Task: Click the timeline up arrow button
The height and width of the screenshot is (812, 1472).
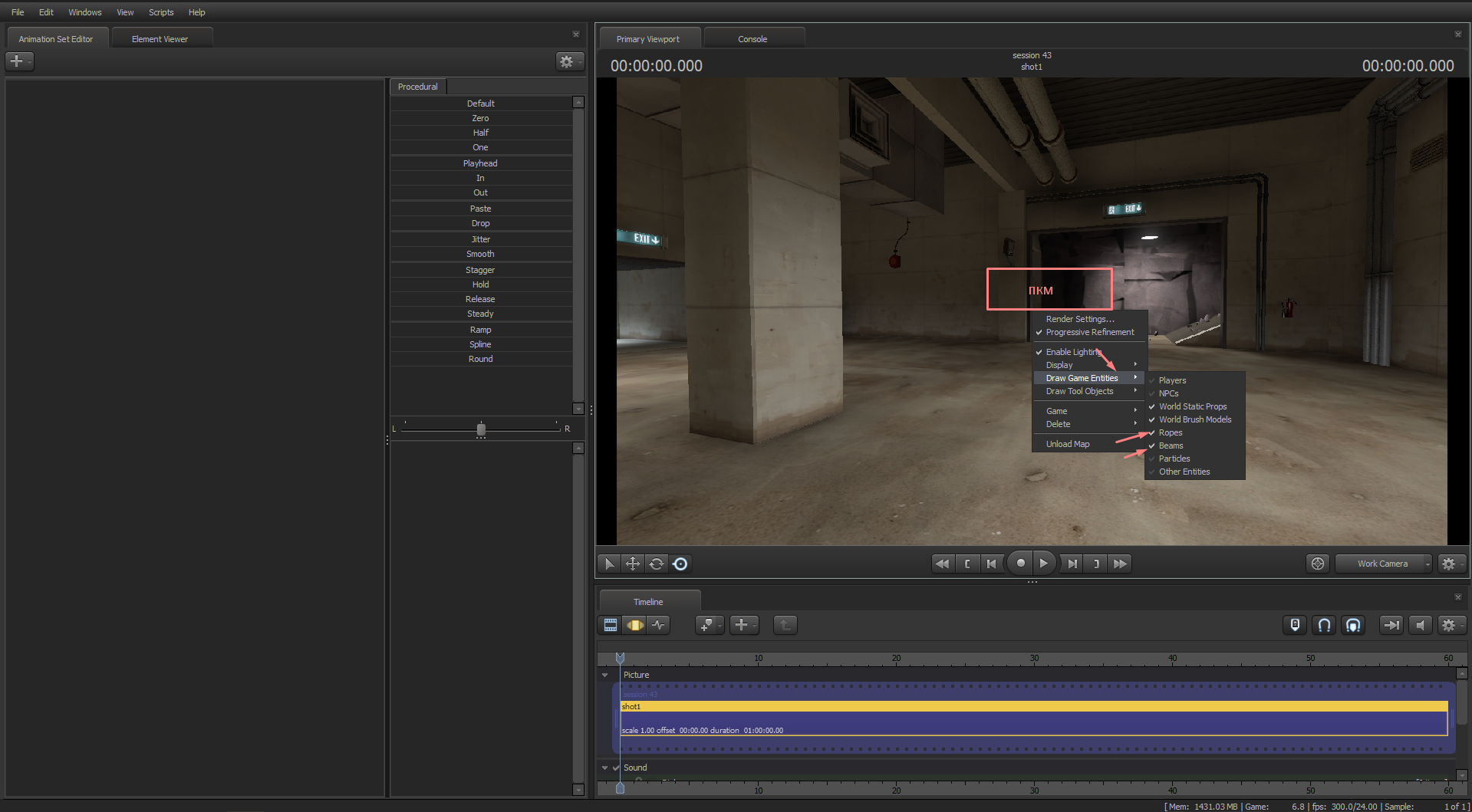Action: tap(785, 625)
